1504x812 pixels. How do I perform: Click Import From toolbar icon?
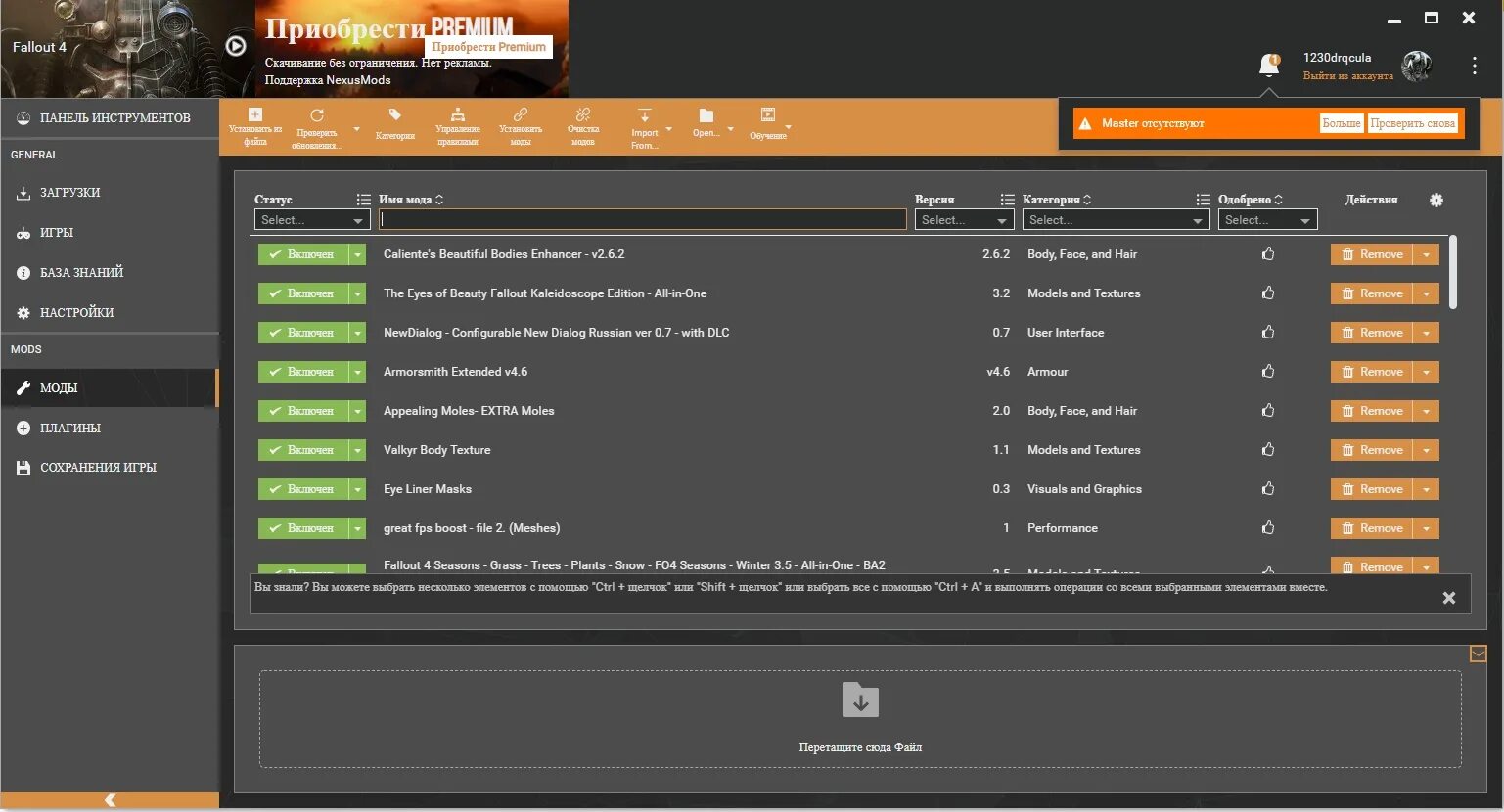[x=644, y=115]
